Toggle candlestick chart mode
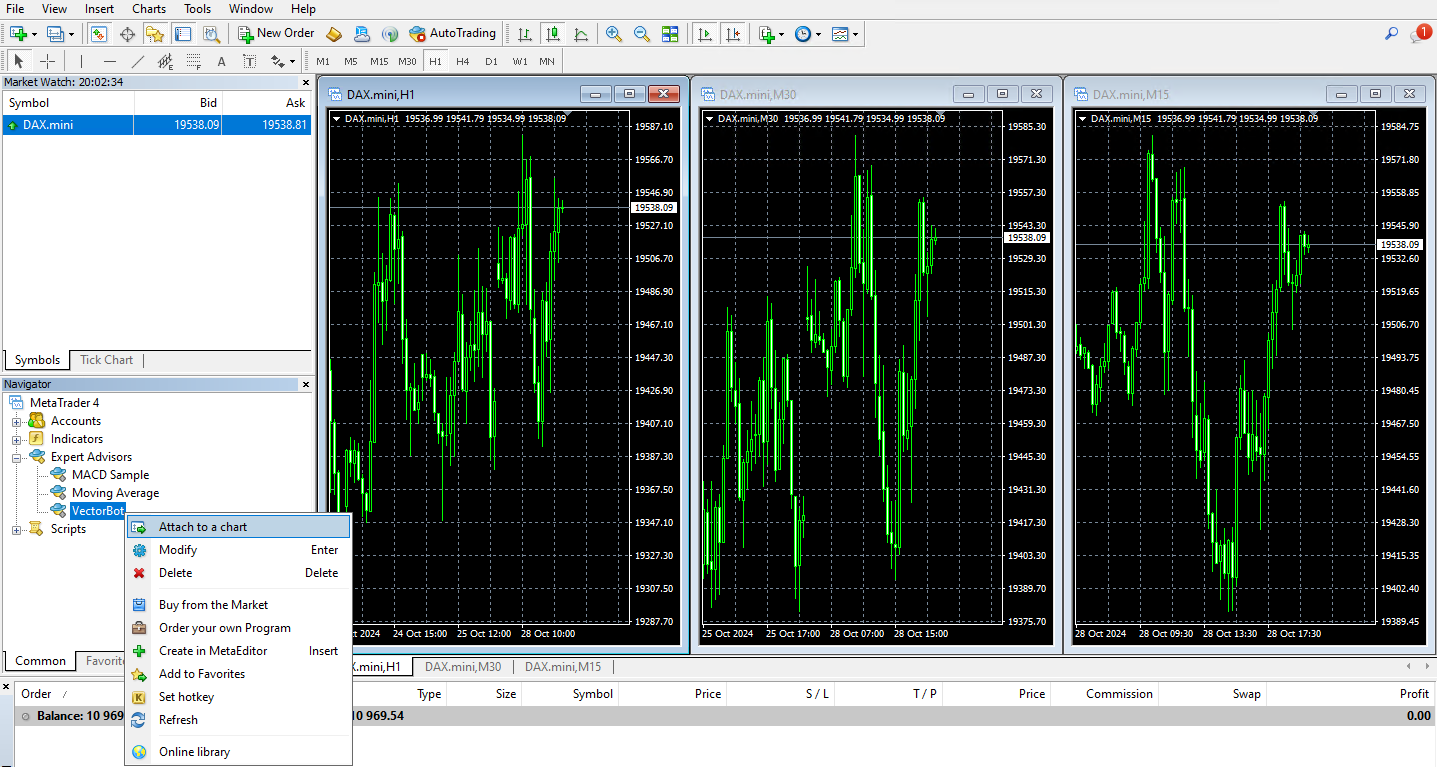Image resolution: width=1437 pixels, height=767 pixels. [553, 34]
